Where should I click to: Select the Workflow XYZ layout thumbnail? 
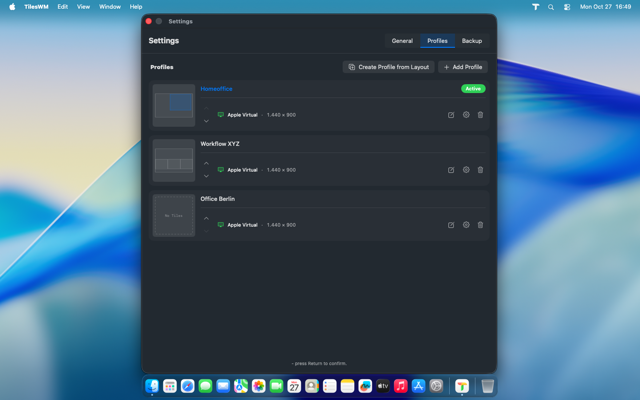(x=174, y=160)
